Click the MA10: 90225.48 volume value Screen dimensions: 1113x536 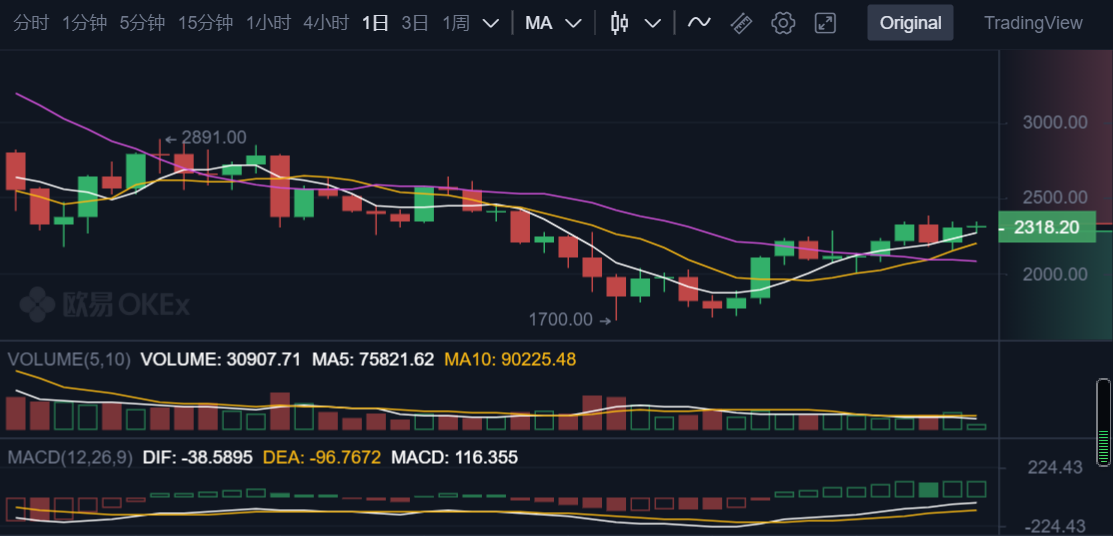click(510, 360)
